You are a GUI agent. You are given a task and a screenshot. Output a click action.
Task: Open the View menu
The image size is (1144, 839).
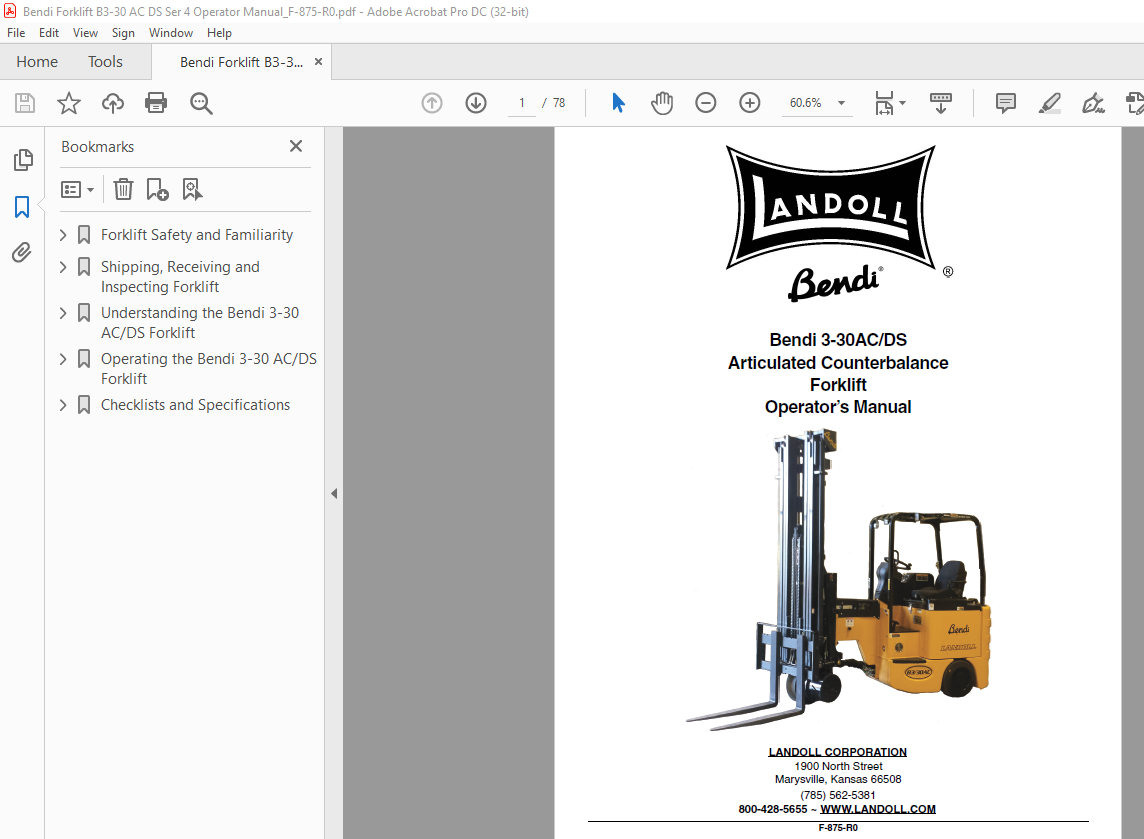[x=85, y=33]
